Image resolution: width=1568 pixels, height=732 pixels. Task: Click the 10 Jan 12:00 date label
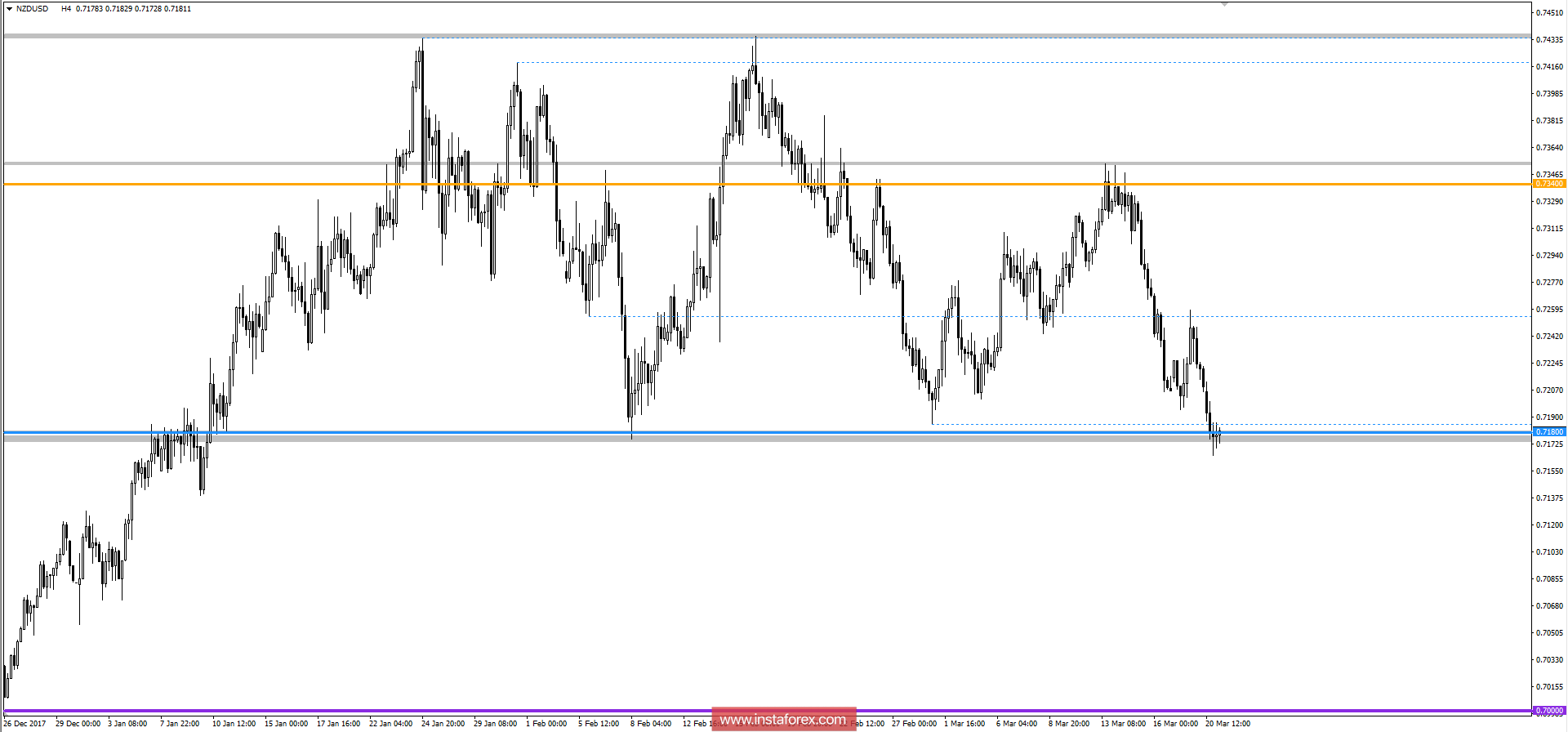[234, 724]
